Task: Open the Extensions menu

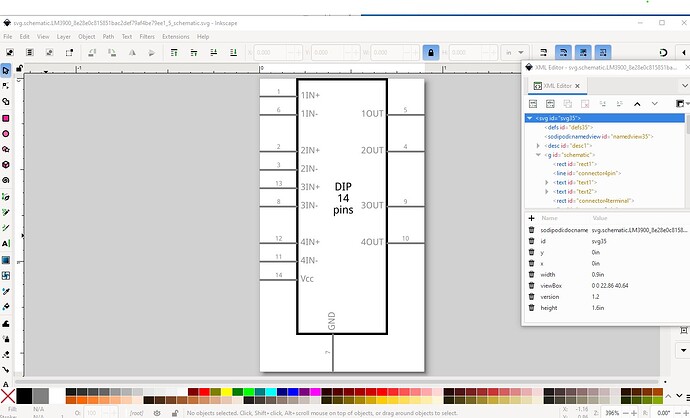Action: click(175, 36)
